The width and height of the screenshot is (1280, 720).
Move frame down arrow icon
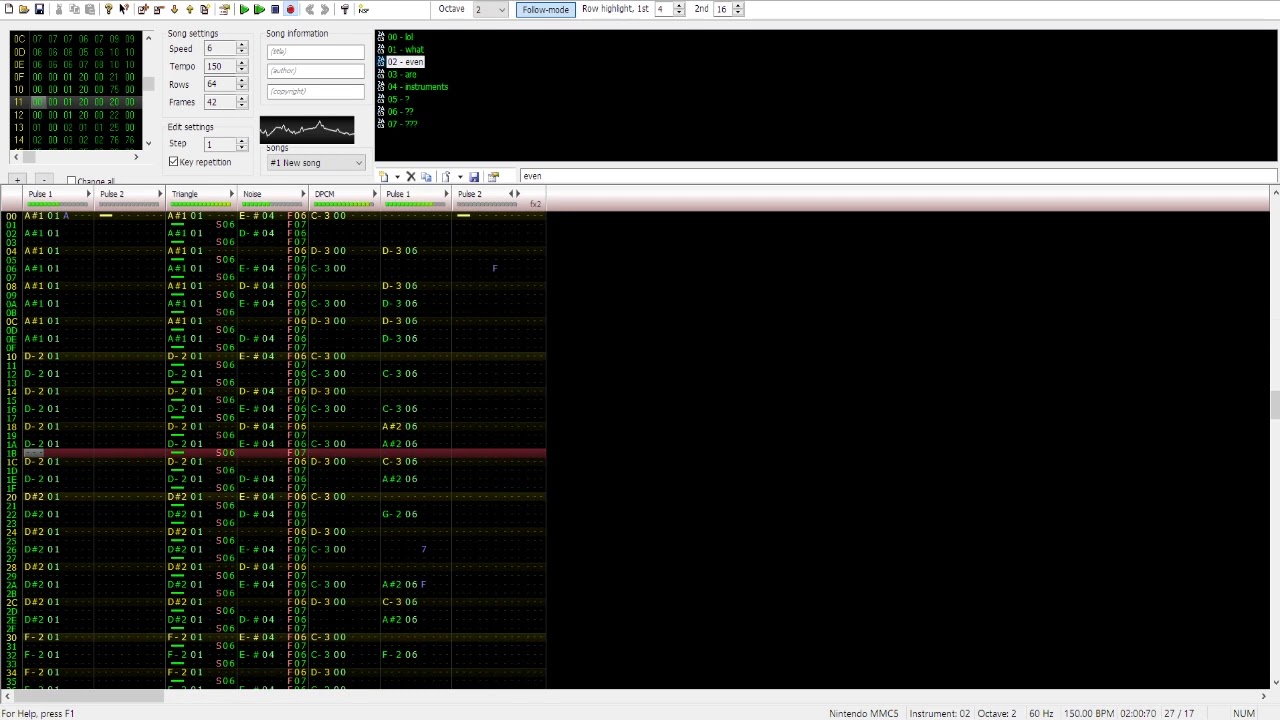(174, 9)
